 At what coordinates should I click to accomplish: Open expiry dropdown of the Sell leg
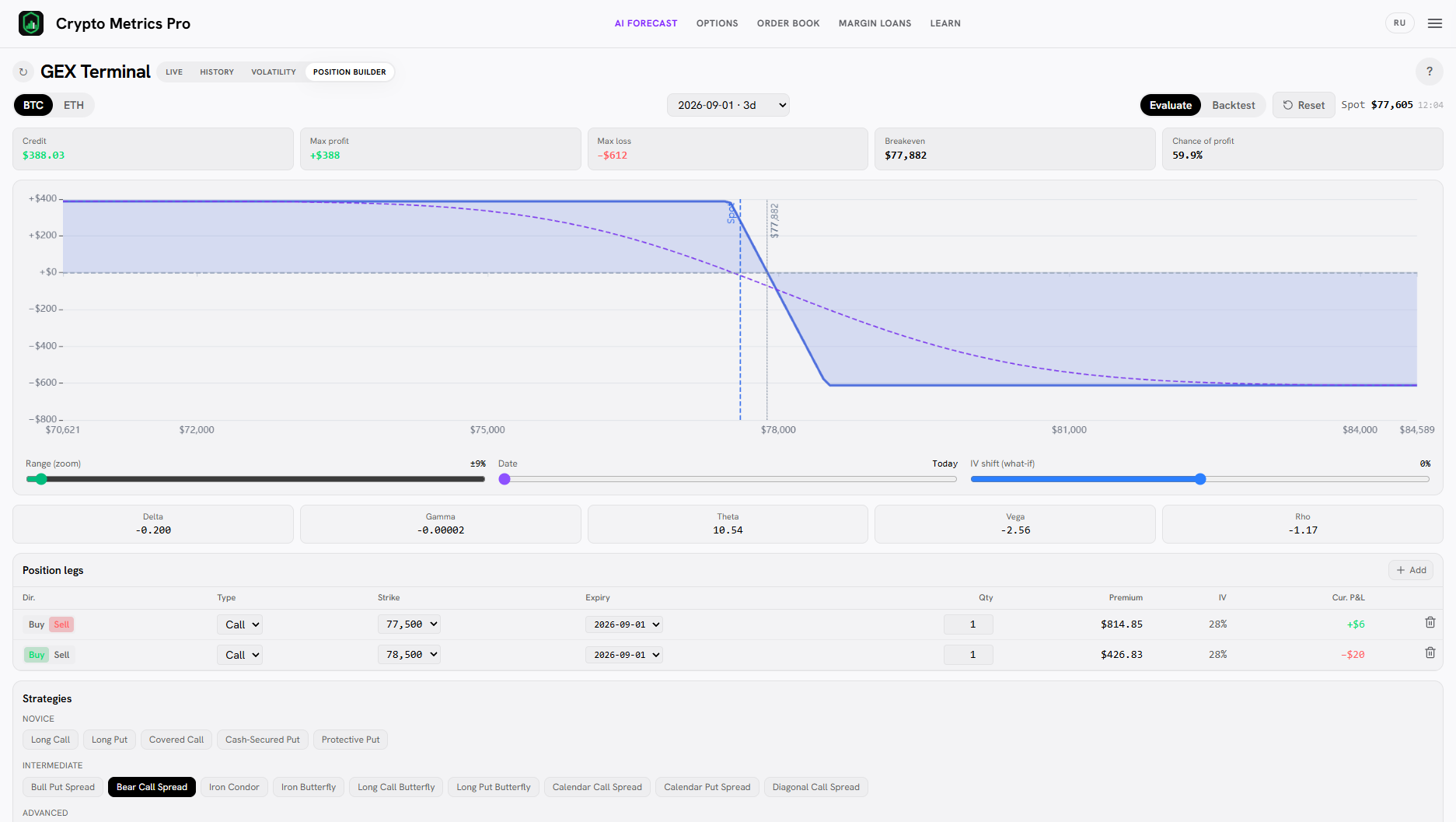pyautogui.click(x=624, y=624)
